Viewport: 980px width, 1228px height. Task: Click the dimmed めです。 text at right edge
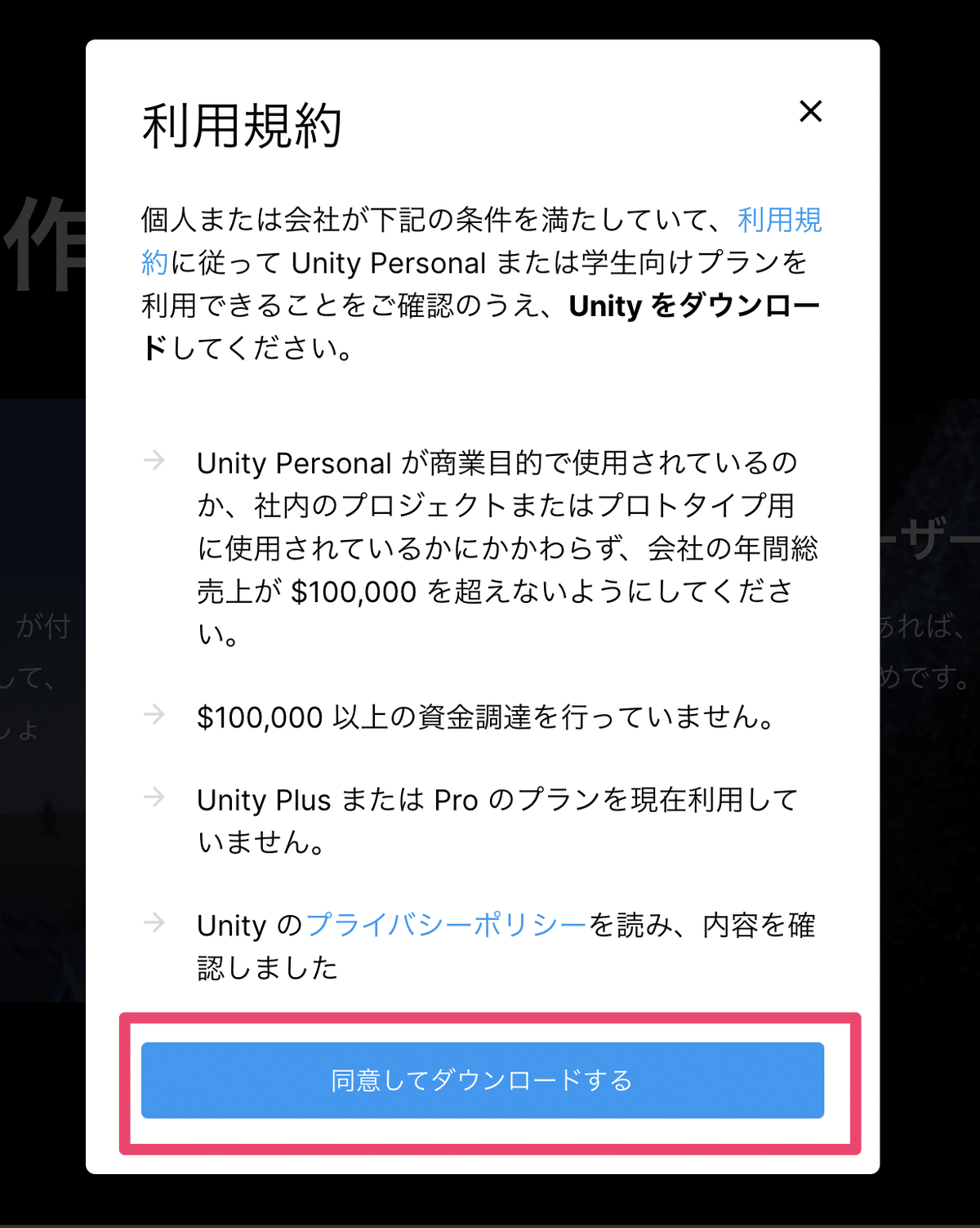pyautogui.click(x=925, y=677)
